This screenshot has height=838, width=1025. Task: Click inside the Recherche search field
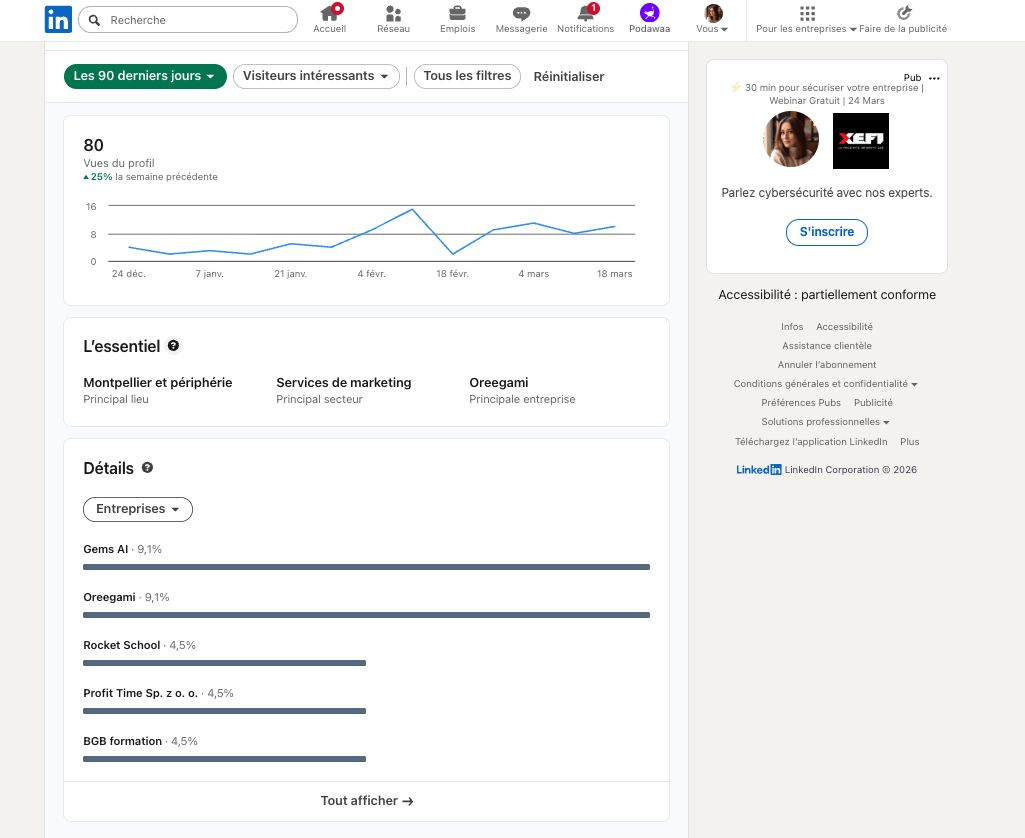pyautogui.click(x=188, y=19)
